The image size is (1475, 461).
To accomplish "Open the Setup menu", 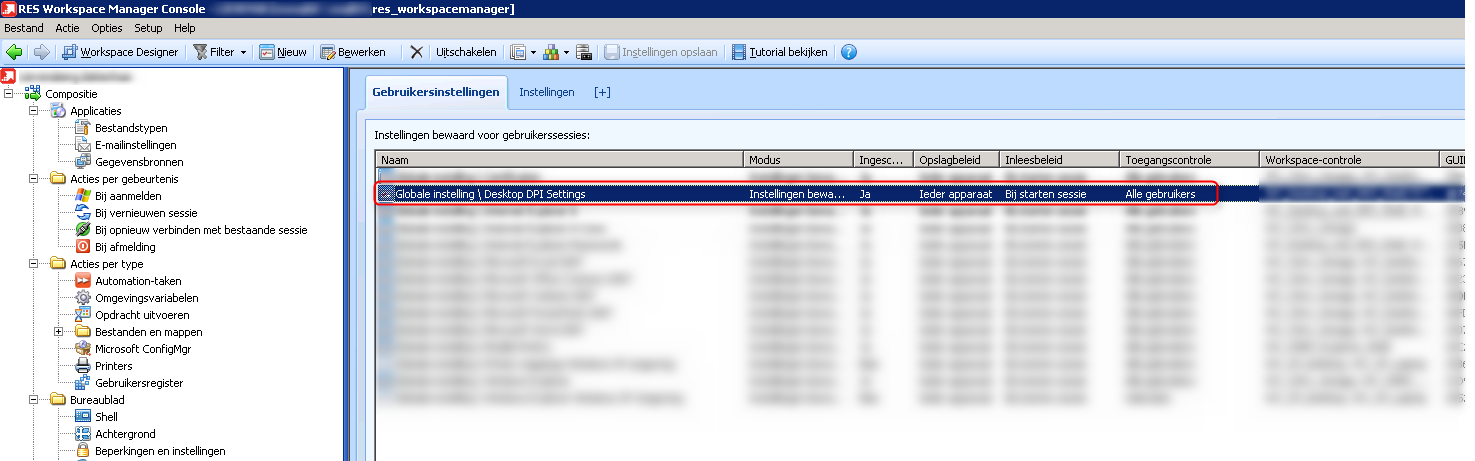I will (148, 28).
